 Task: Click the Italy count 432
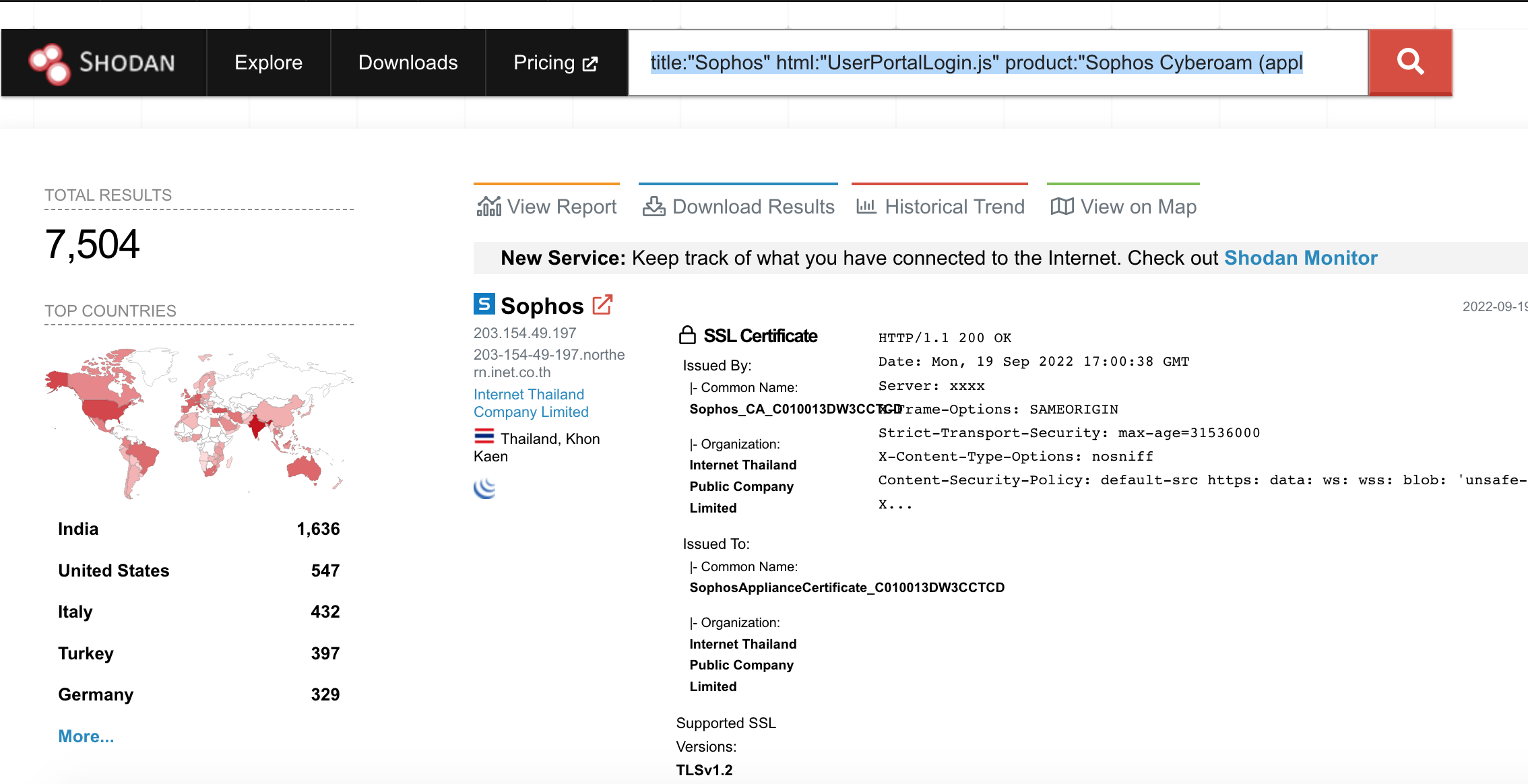(x=325, y=612)
